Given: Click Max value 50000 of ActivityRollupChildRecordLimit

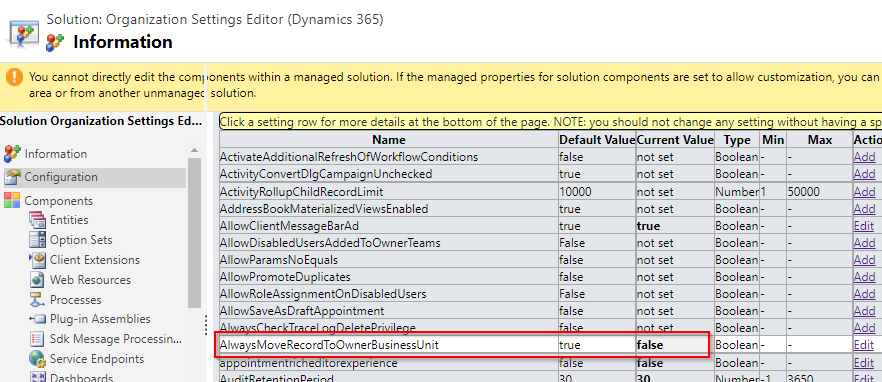Looking at the screenshot, I should 804,192.
